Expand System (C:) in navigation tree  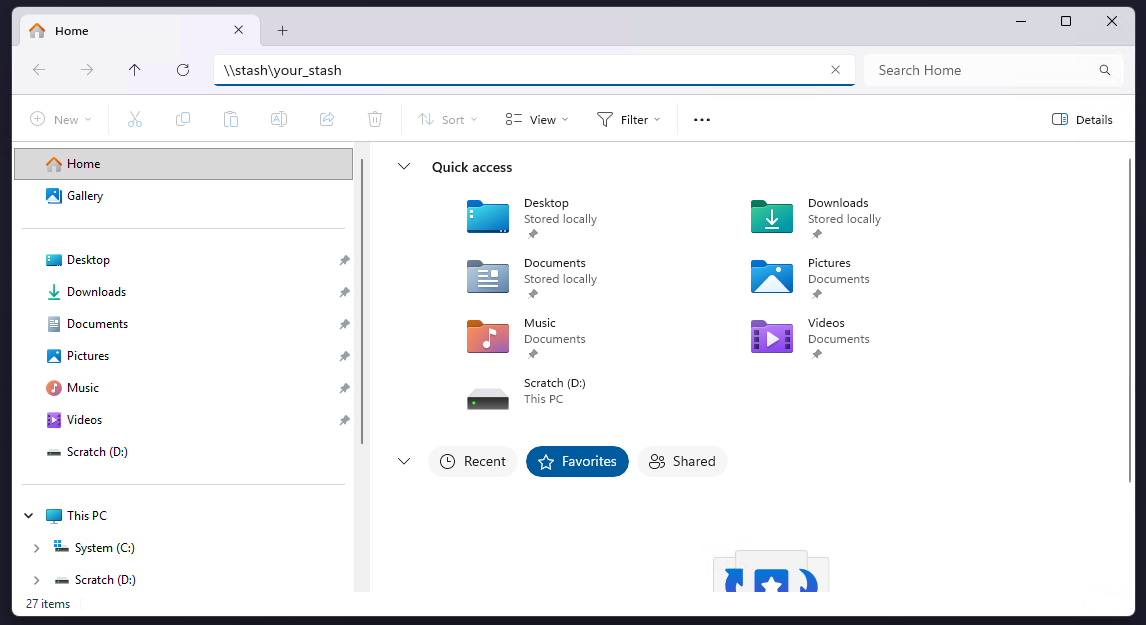tap(37, 548)
